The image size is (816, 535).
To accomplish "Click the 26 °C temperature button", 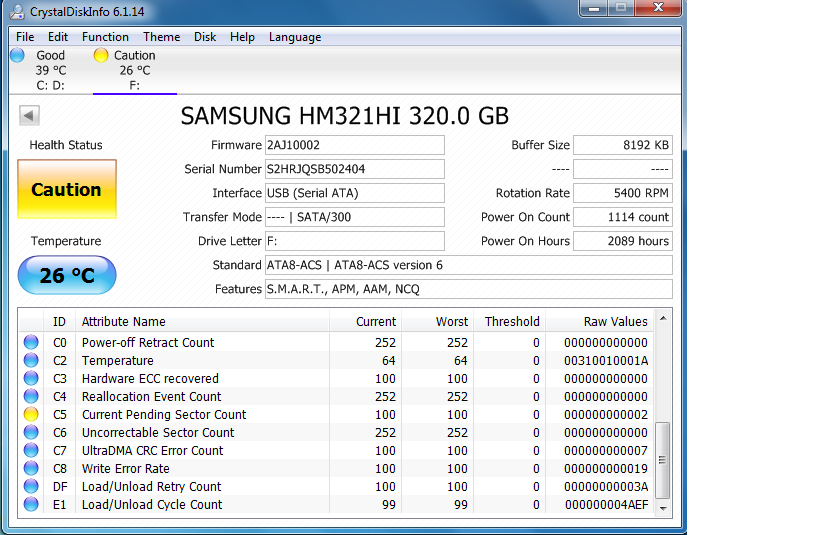I will pos(67,275).
